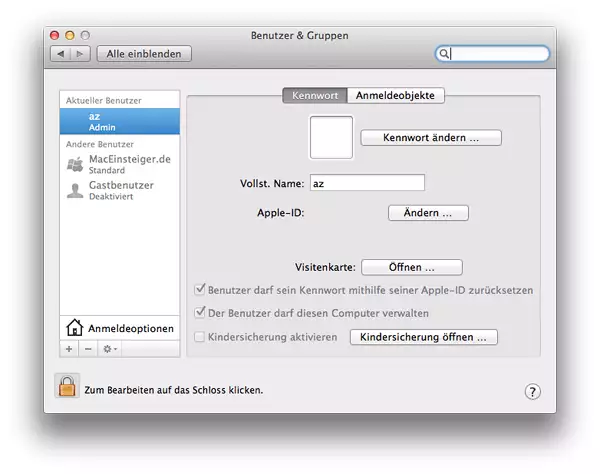Open help with the question mark button
The width and height of the screenshot is (600, 474).
[x=533, y=392]
